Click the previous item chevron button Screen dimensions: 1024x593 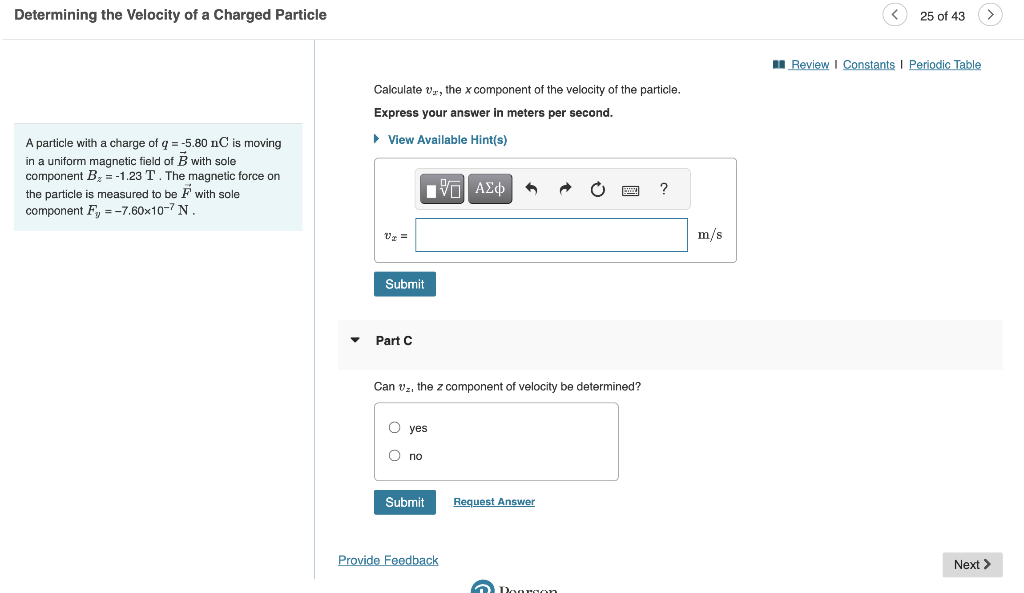coord(894,14)
